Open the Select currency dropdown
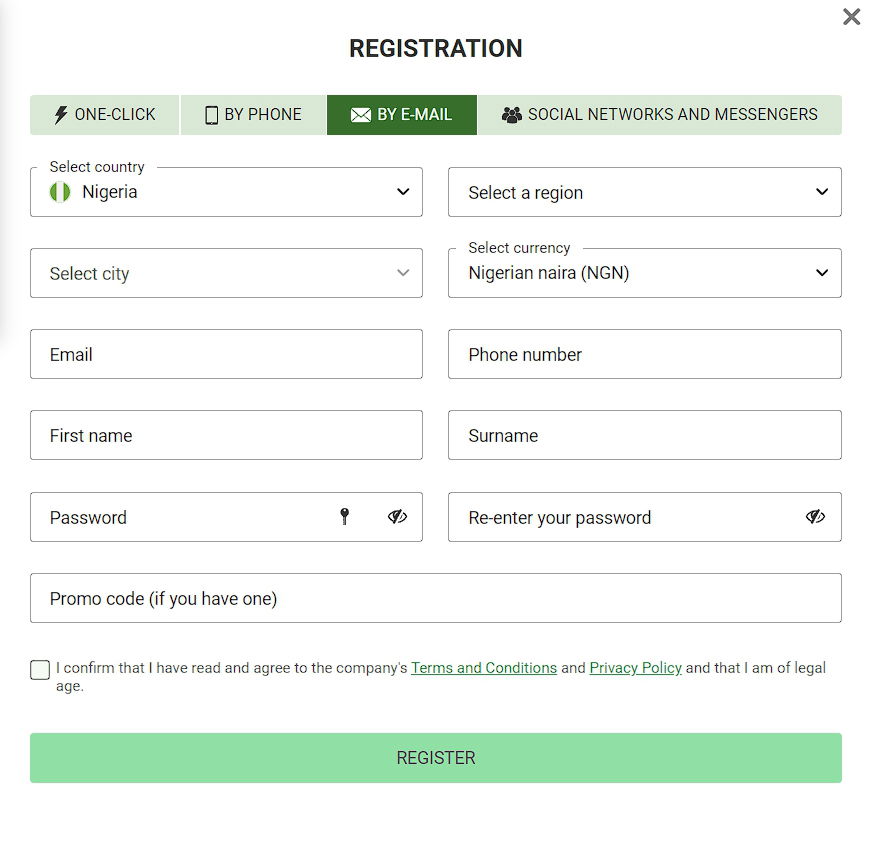The image size is (869, 843). pyautogui.click(x=821, y=272)
